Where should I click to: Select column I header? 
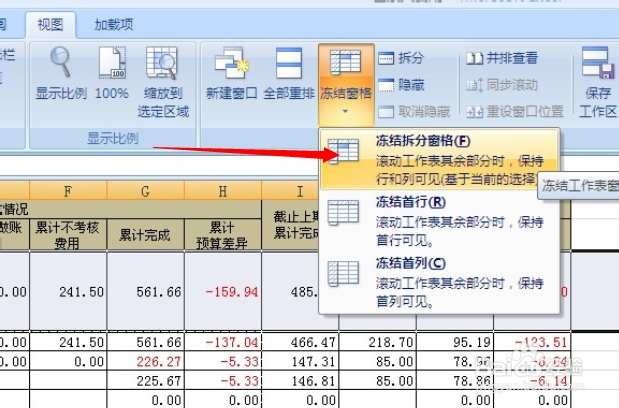[300, 191]
